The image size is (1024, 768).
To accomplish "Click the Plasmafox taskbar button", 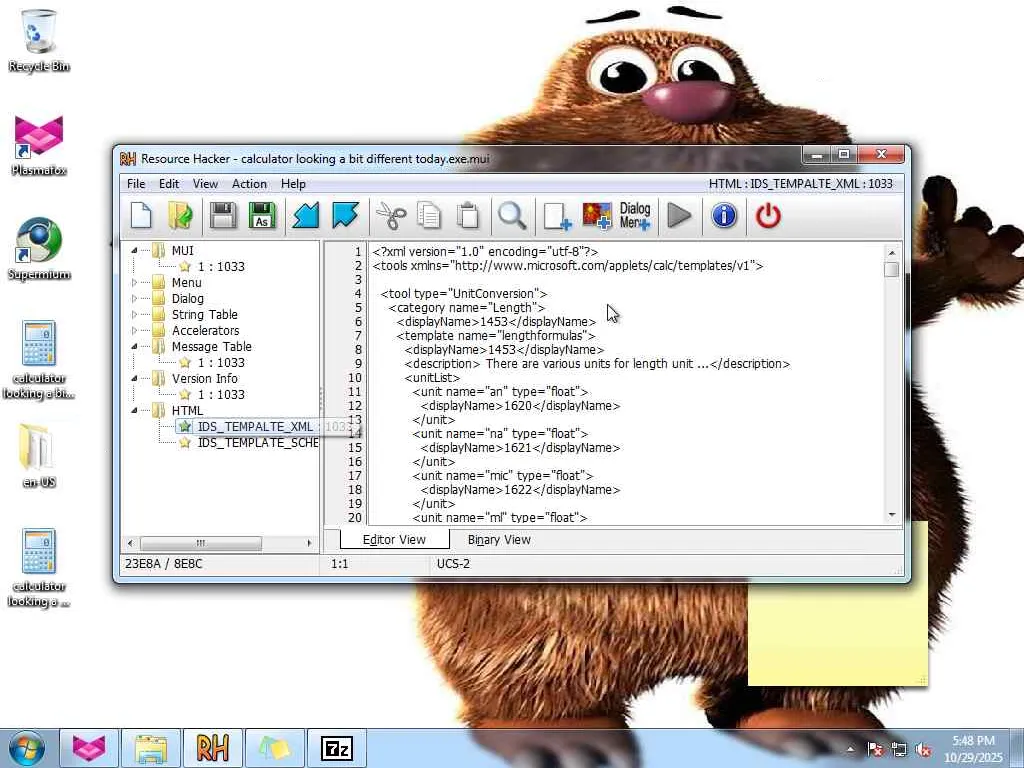I will pos(89,748).
